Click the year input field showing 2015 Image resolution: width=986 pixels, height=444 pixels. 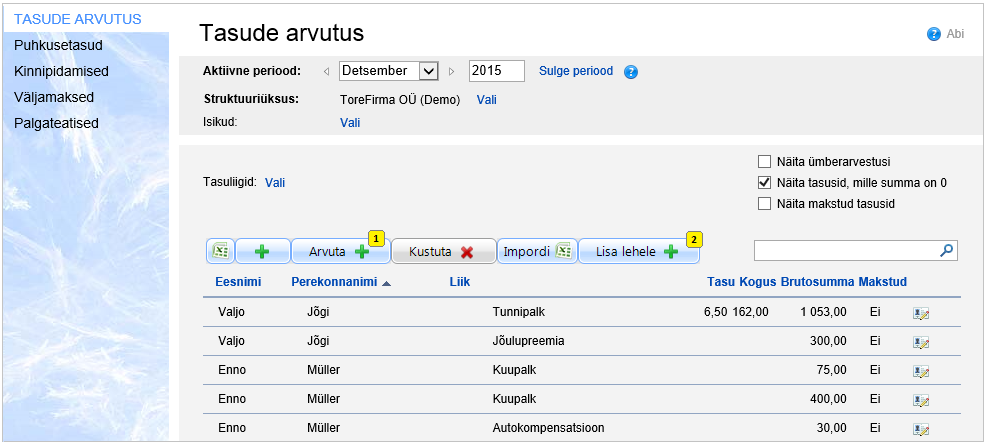tap(496, 71)
